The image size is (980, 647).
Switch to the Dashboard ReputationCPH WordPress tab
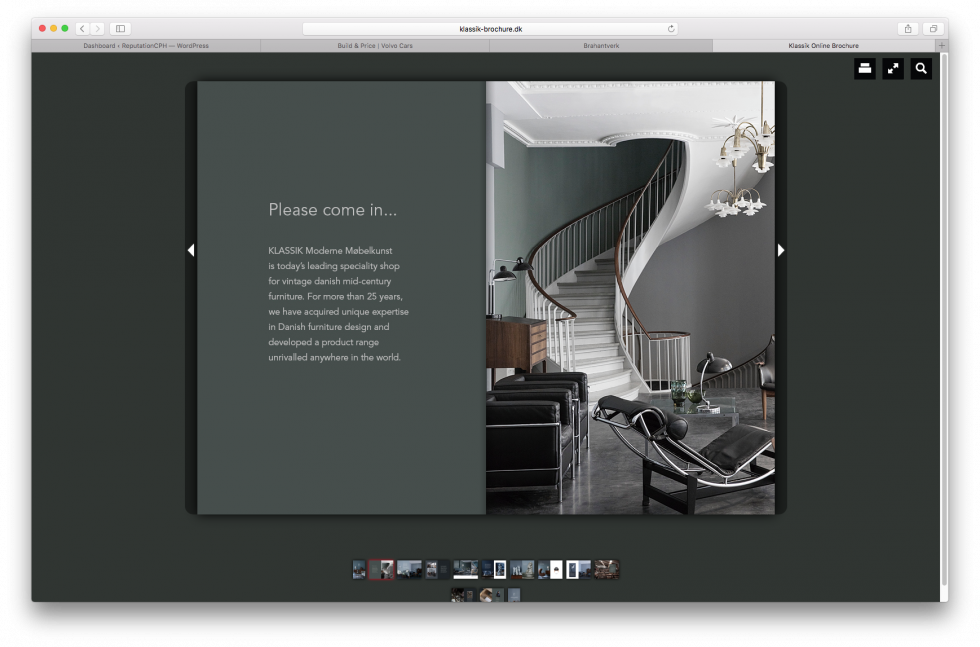tap(146, 46)
